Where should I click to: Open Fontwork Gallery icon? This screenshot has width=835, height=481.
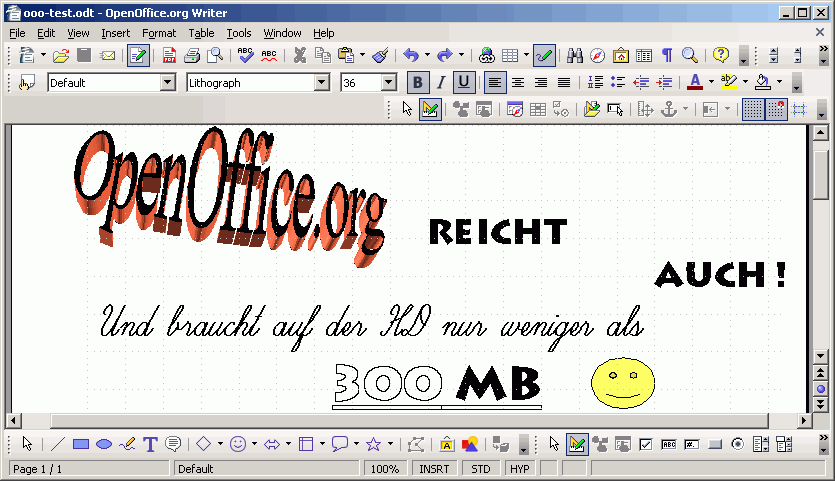click(x=447, y=444)
